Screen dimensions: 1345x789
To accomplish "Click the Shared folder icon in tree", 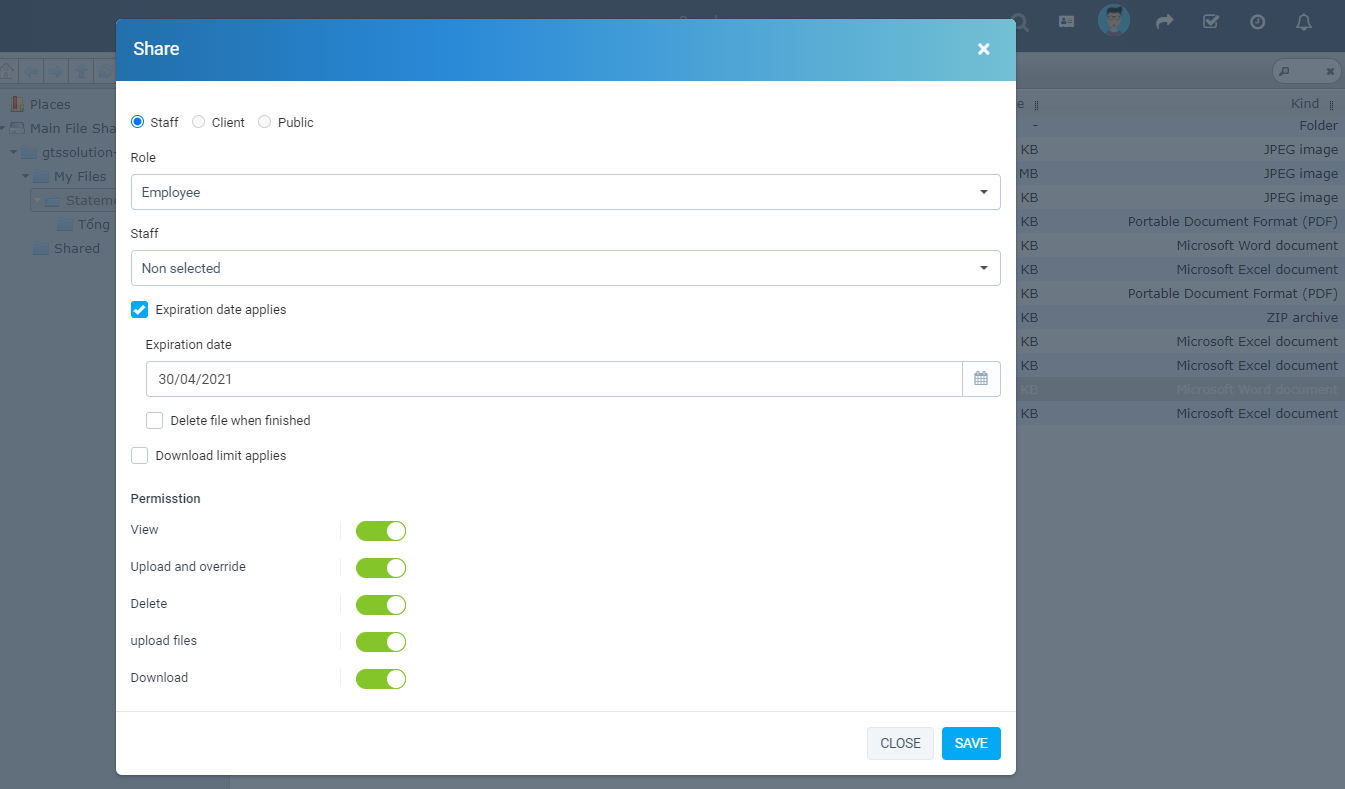I will pyautogui.click(x=41, y=248).
